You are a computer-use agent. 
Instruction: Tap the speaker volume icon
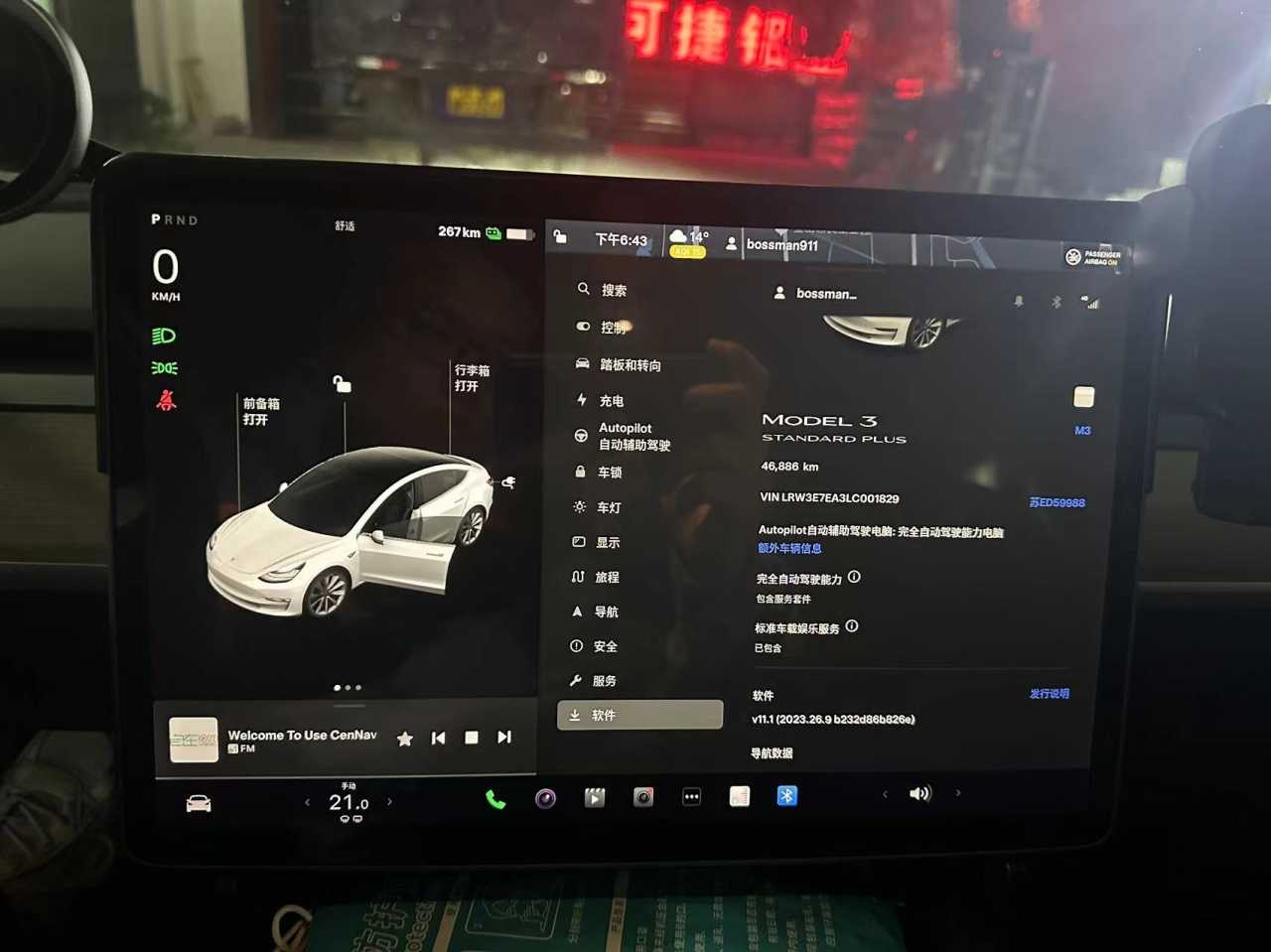click(x=920, y=793)
